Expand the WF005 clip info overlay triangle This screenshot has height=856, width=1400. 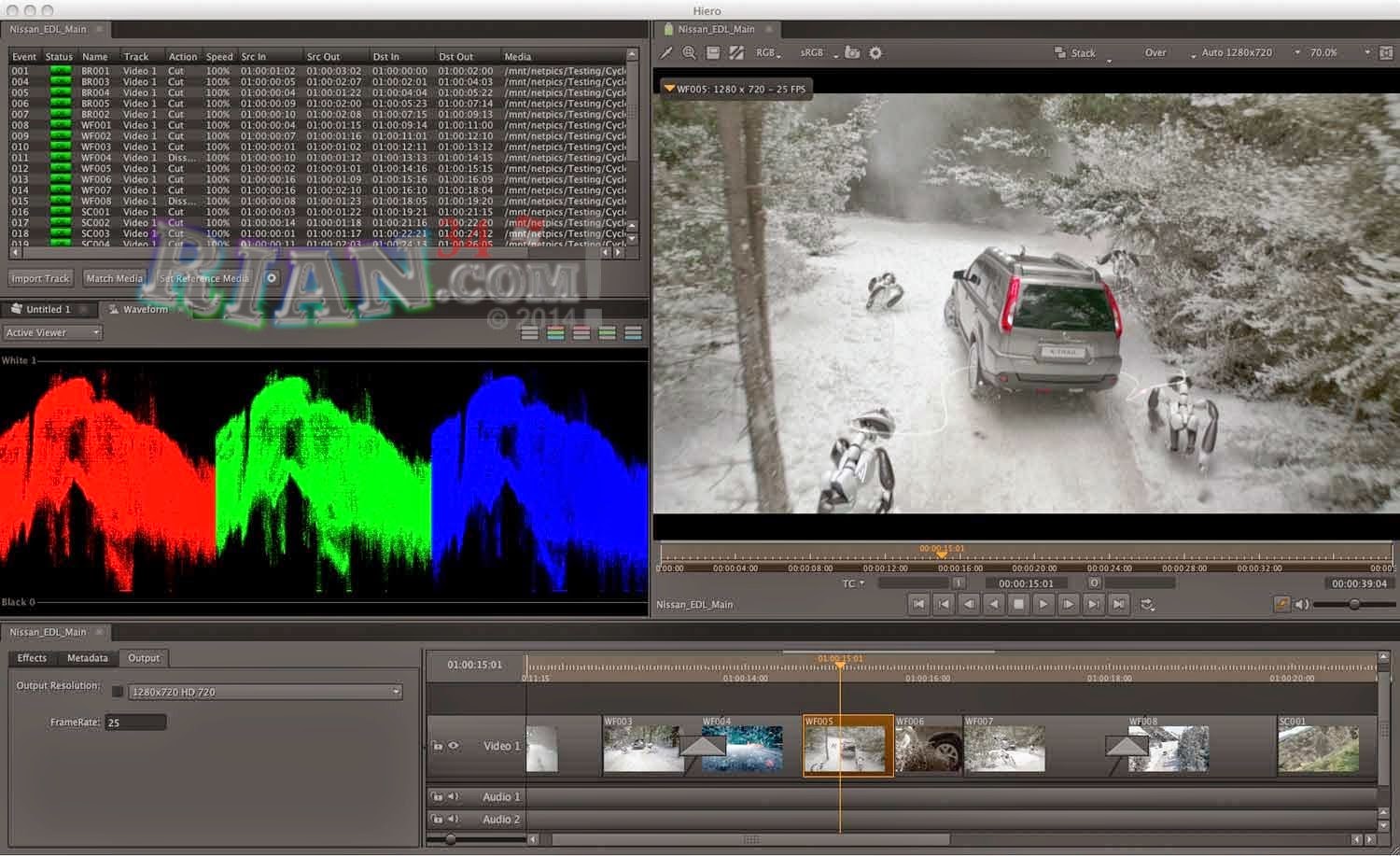[668, 89]
